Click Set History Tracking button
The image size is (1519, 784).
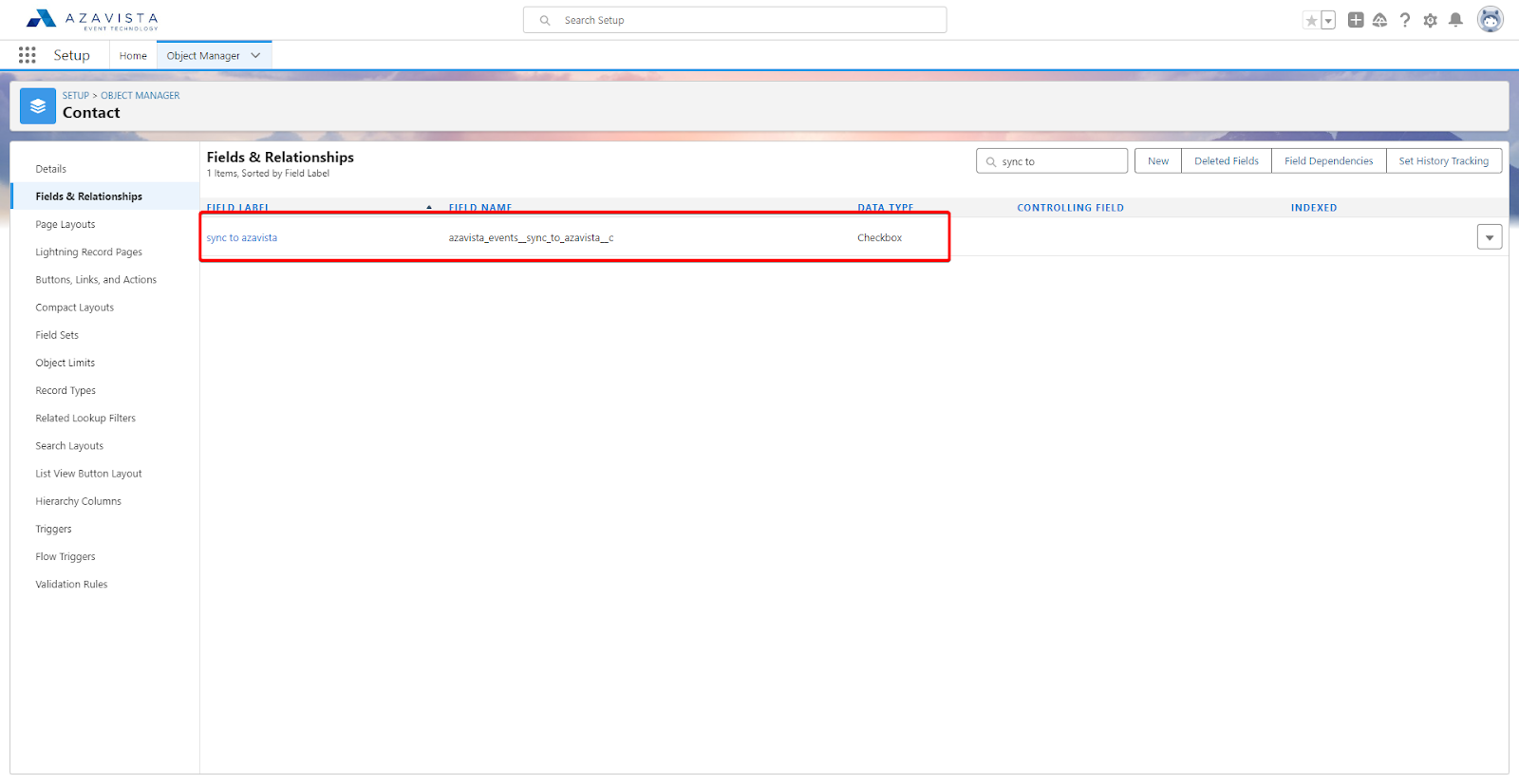[1444, 161]
